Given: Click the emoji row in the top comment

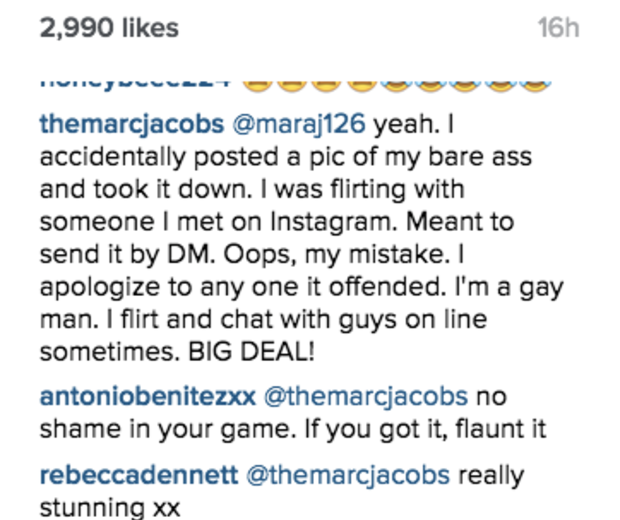Looking at the screenshot, I should (395, 80).
